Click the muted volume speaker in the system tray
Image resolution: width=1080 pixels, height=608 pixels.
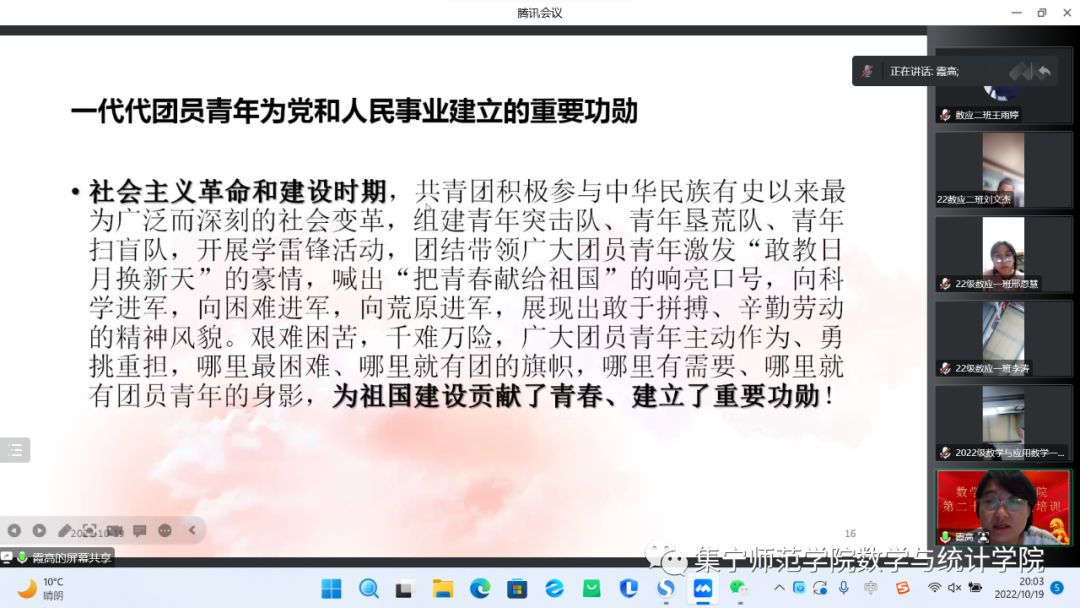(x=955, y=588)
